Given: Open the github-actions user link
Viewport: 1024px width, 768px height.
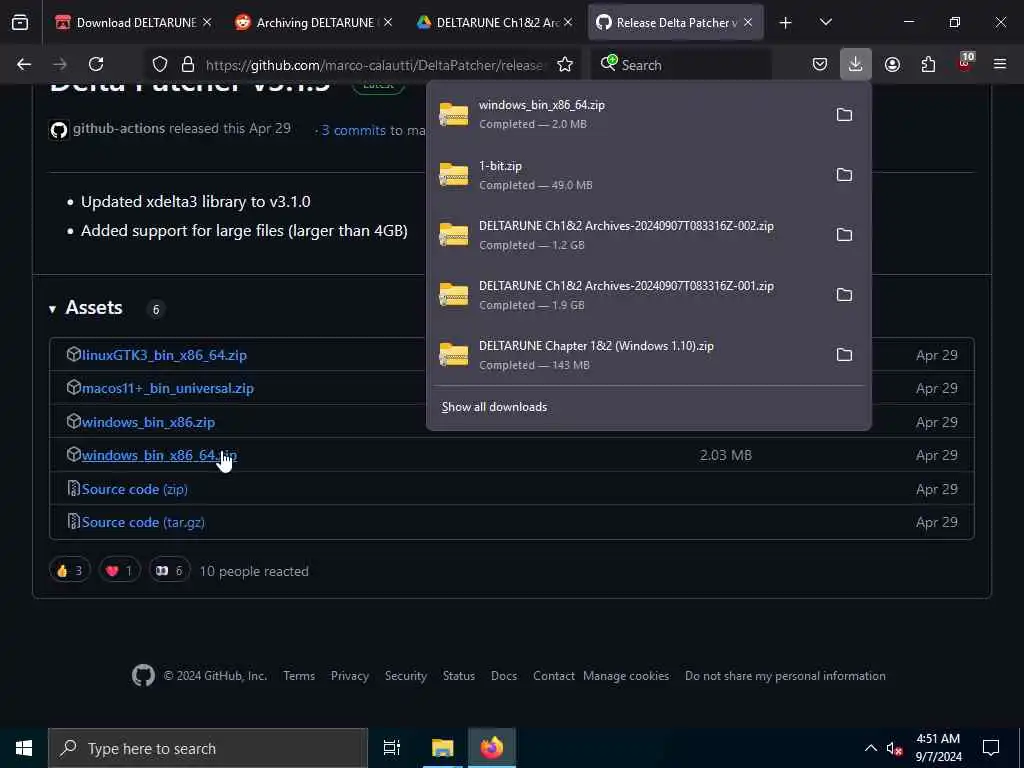Looking at the screenshot, I should [x=119, y=129].
